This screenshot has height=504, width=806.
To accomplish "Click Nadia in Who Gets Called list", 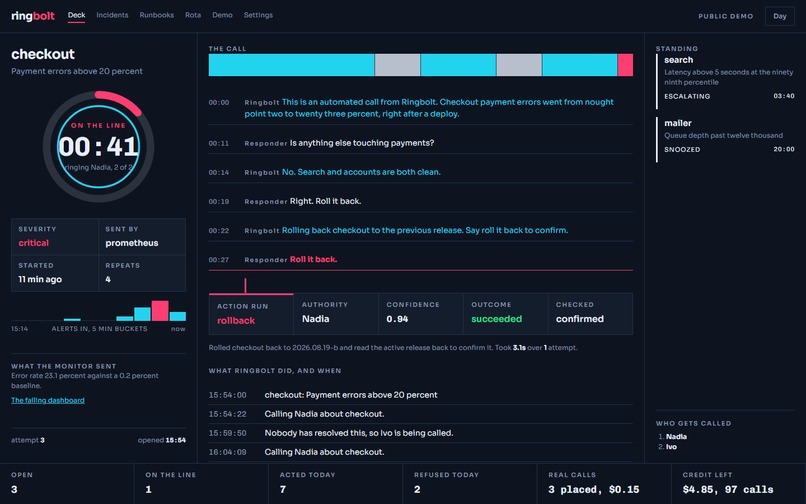I will point(676,437).
